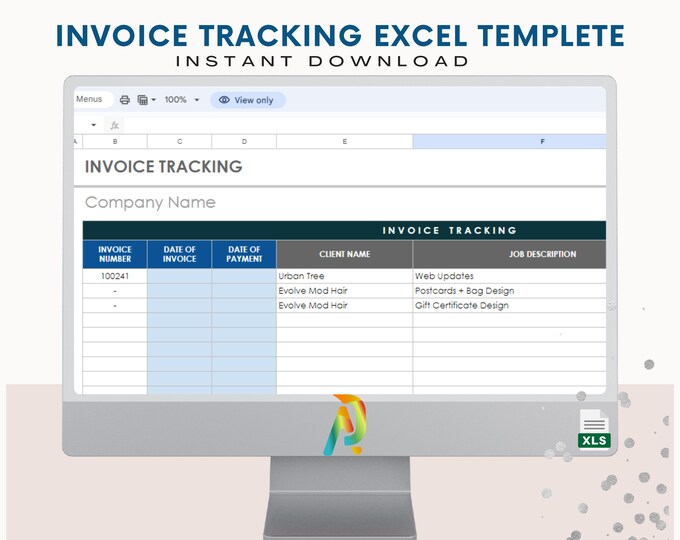
Task: Select cell with invoice number 100241
Action: 115,276
